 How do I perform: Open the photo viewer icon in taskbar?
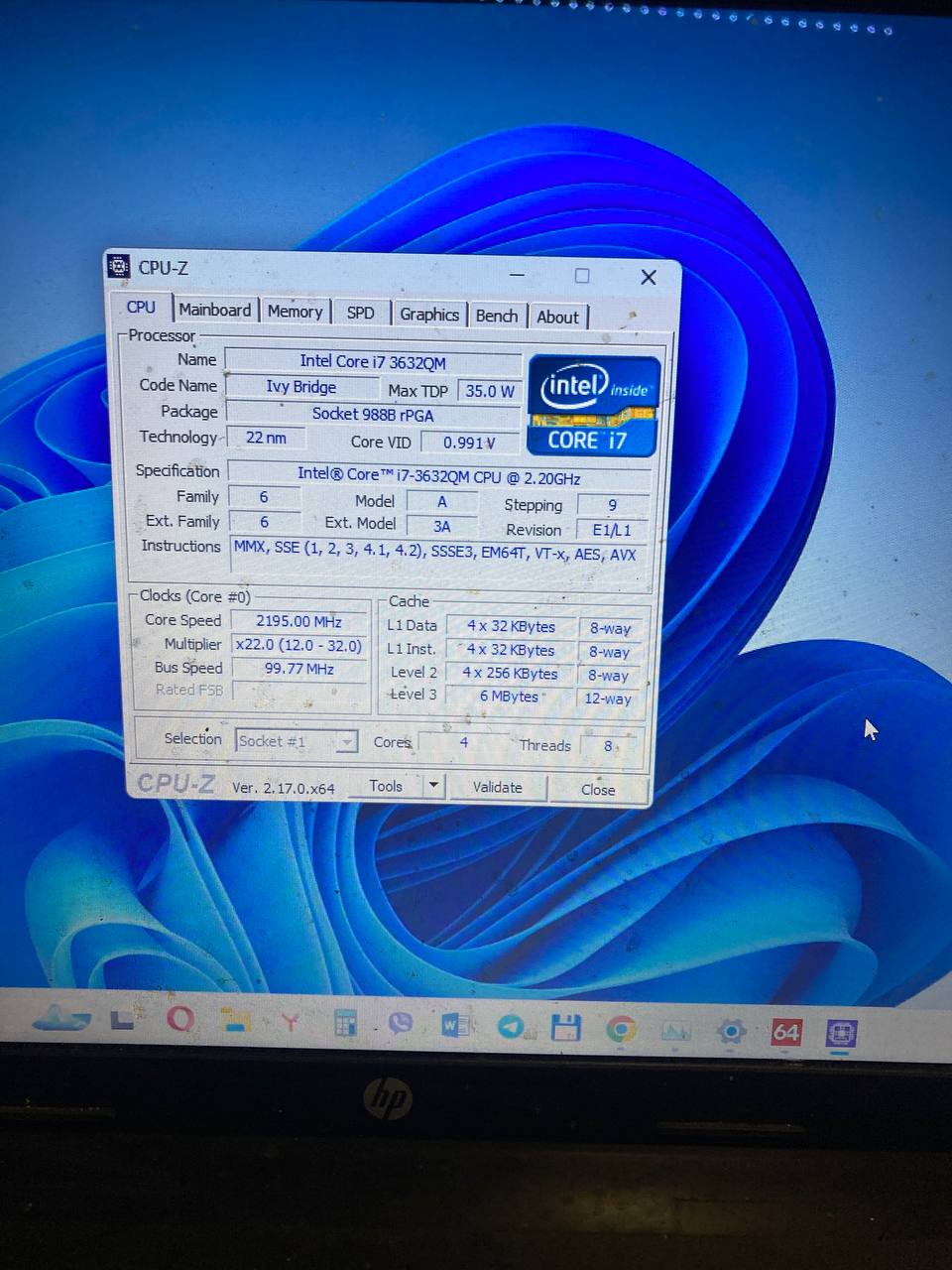[x=675, y=1031]
